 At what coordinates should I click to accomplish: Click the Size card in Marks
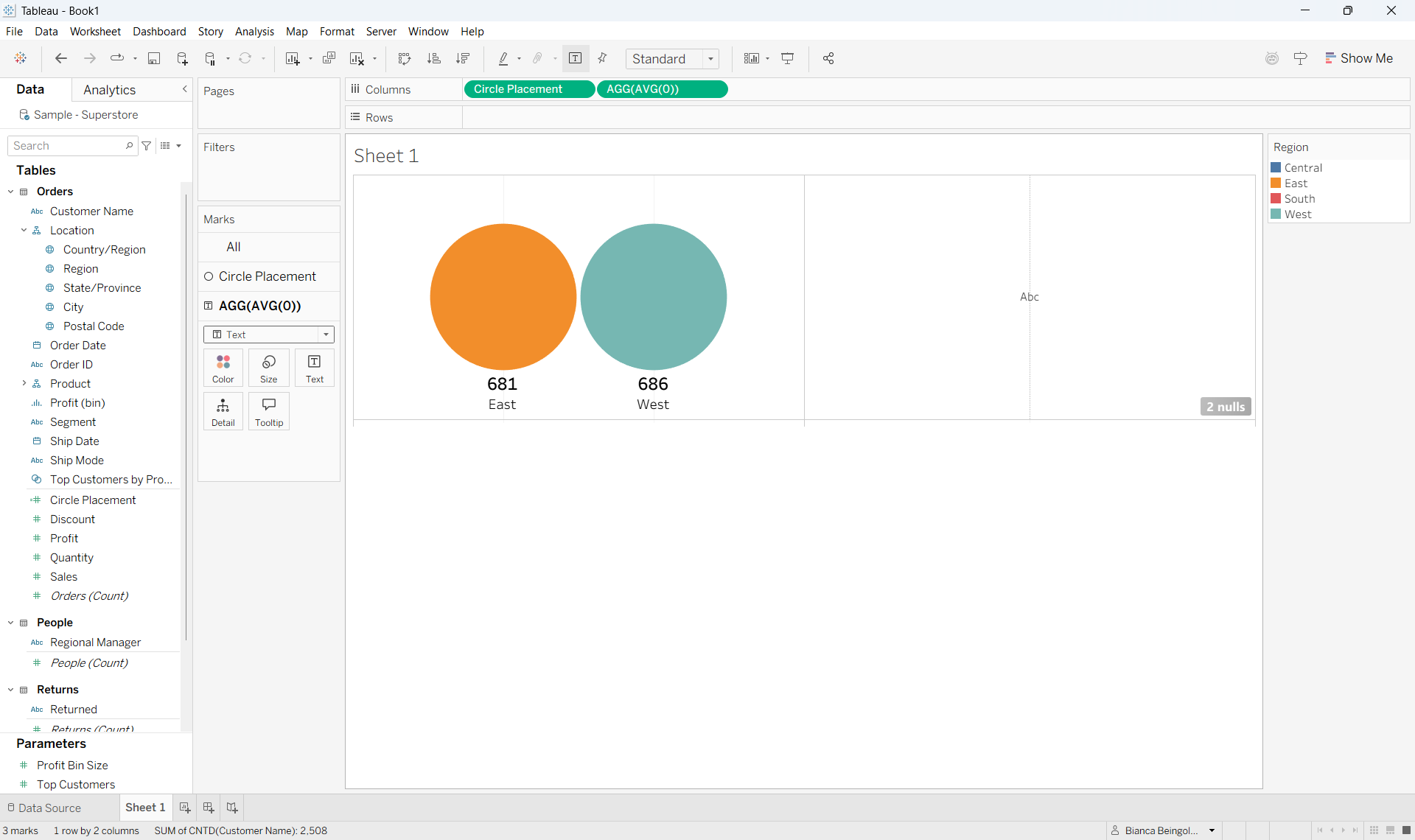click(269, 368)
